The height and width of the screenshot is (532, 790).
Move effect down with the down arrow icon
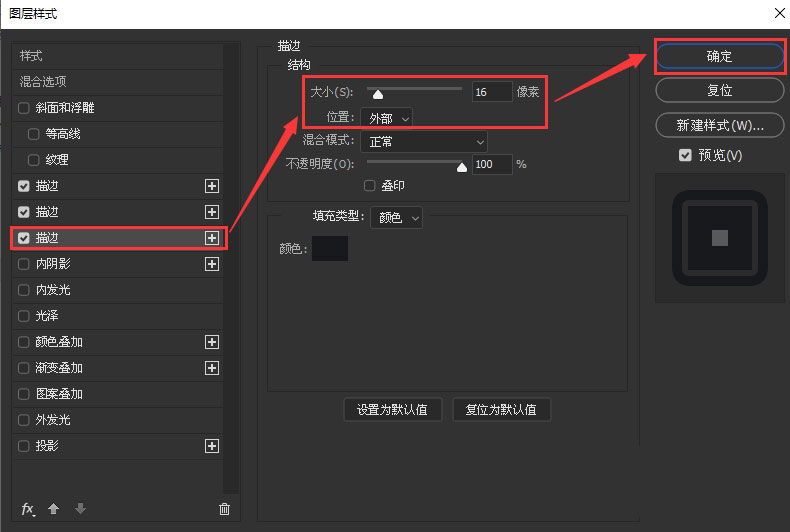pyautogui.click(x=80, y=509)
